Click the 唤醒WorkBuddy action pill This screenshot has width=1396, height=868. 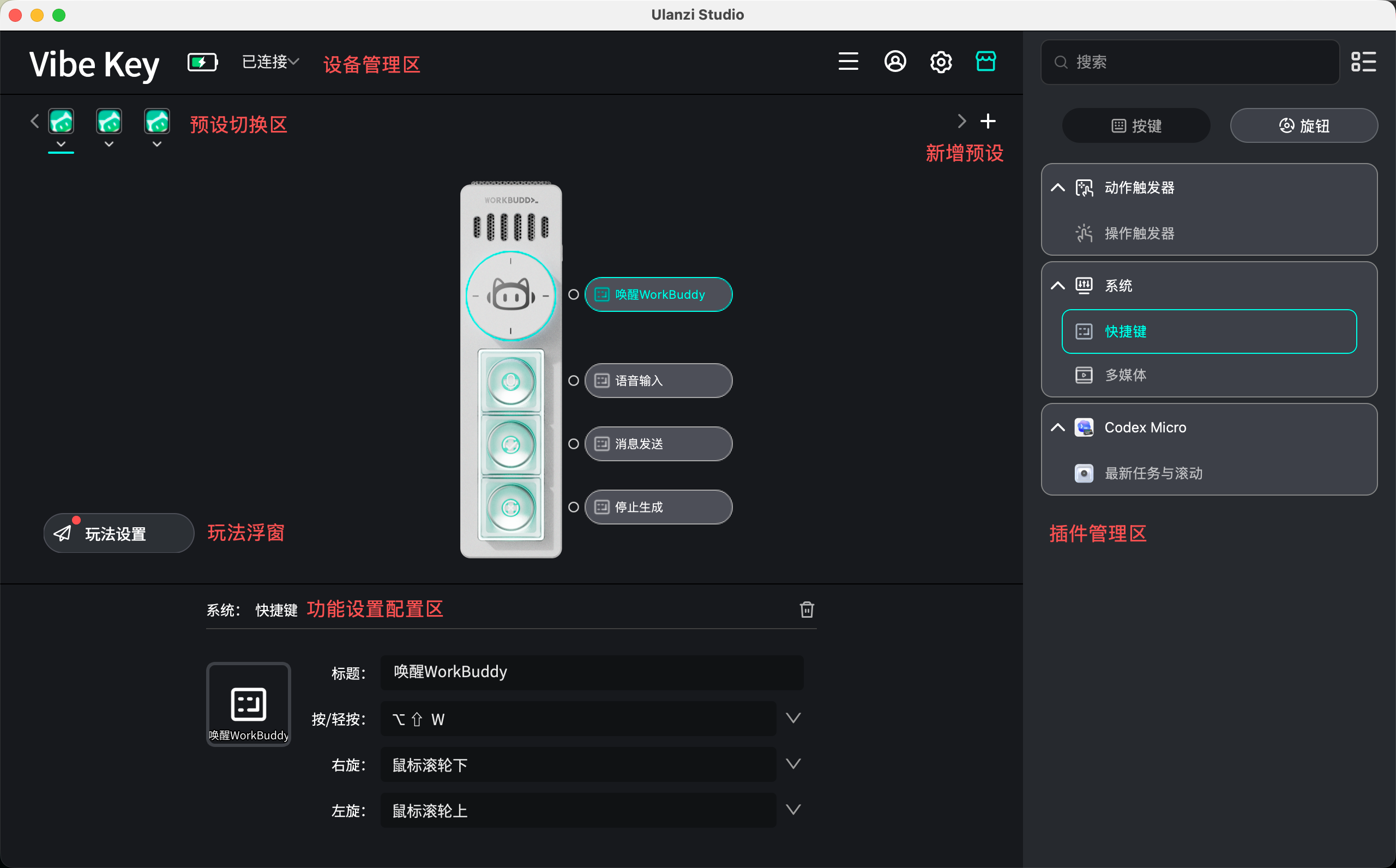click(658, 294)
